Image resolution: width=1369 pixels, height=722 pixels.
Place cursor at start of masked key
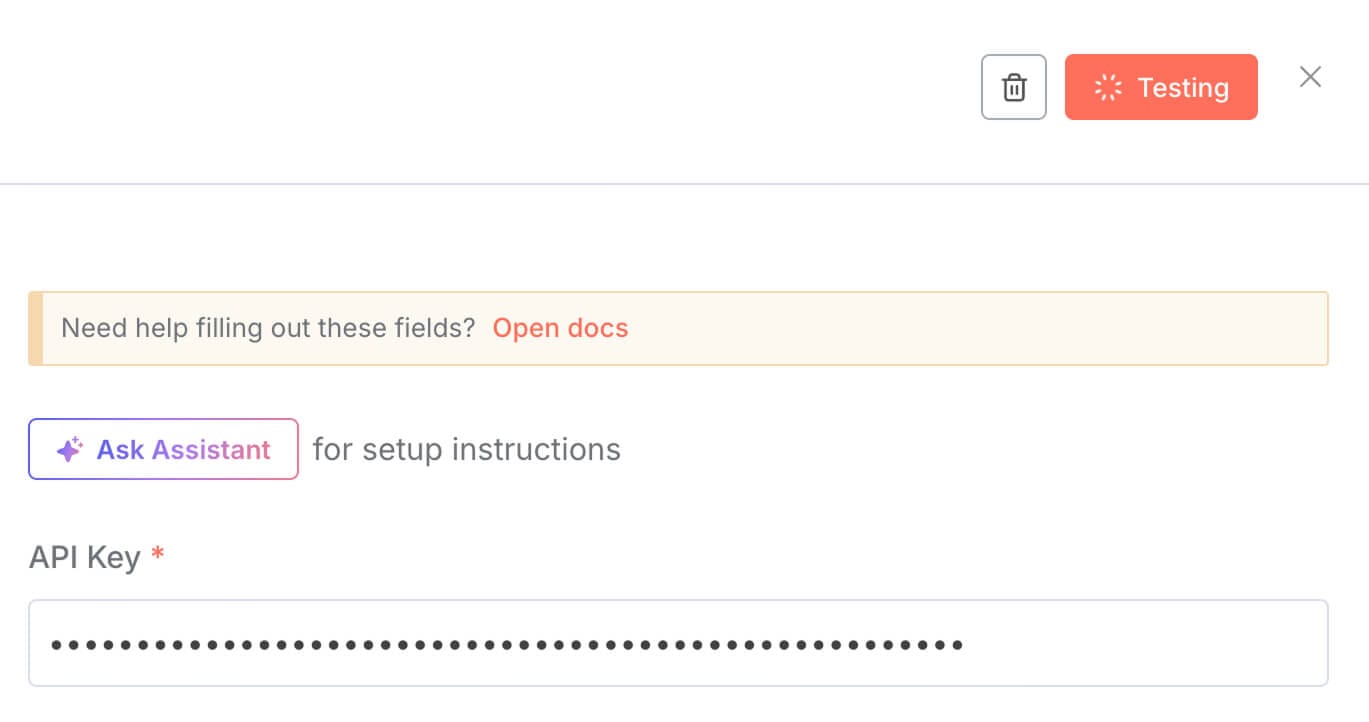(51, 645)
